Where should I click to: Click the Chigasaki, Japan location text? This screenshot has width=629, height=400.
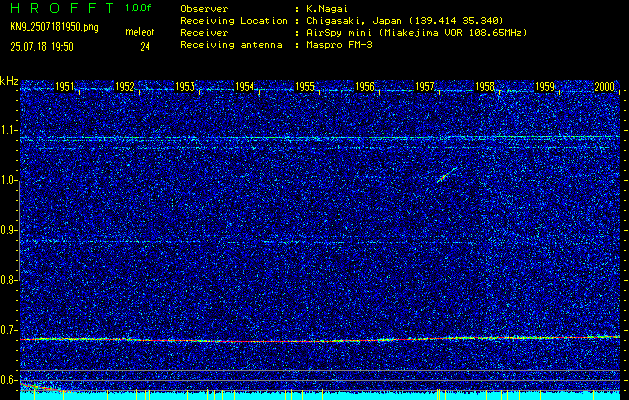[x=404, y=20]
